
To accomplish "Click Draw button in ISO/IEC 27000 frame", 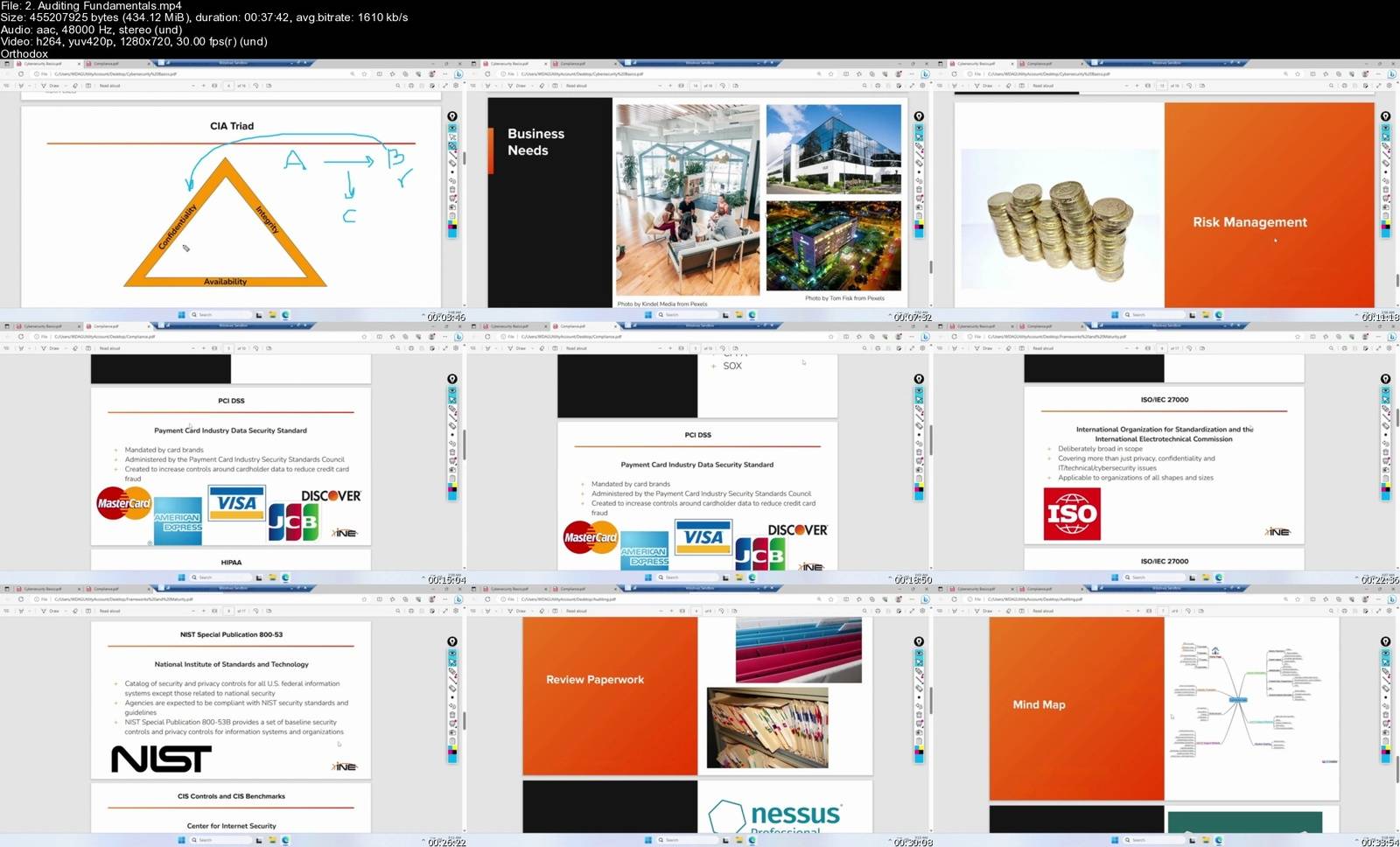I will click(x=983, y=348).
